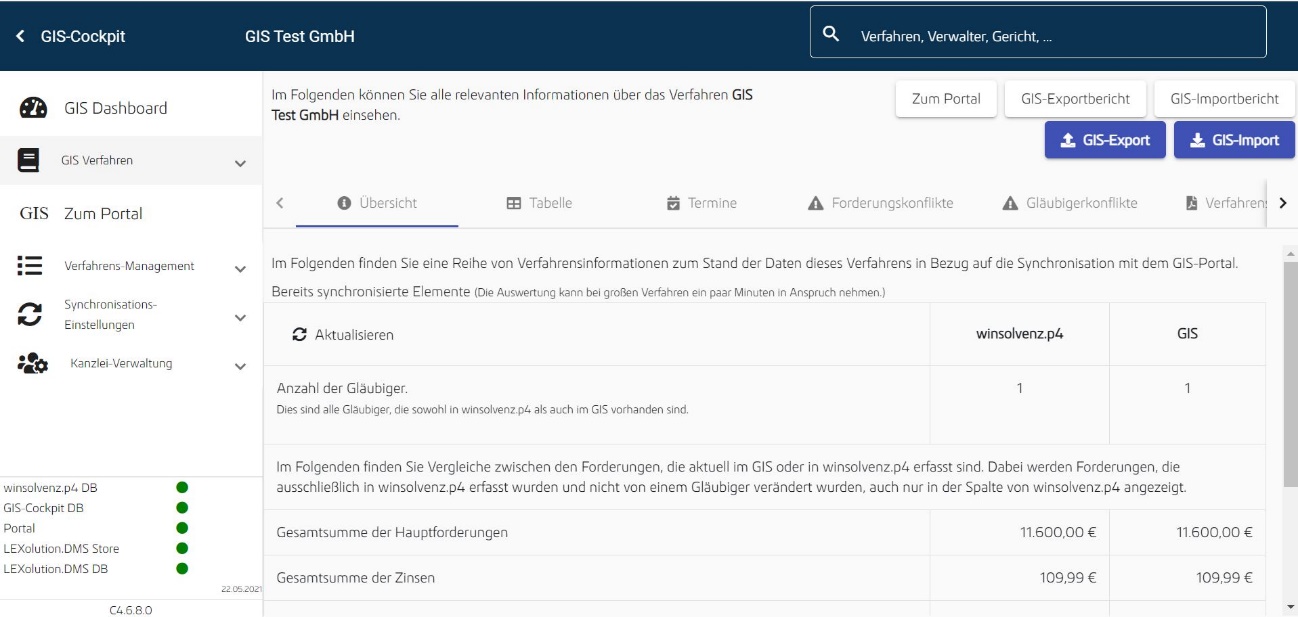Open the Übersicht tab
This screenshot has height=617, width=1298.
[x=377, y=203]
